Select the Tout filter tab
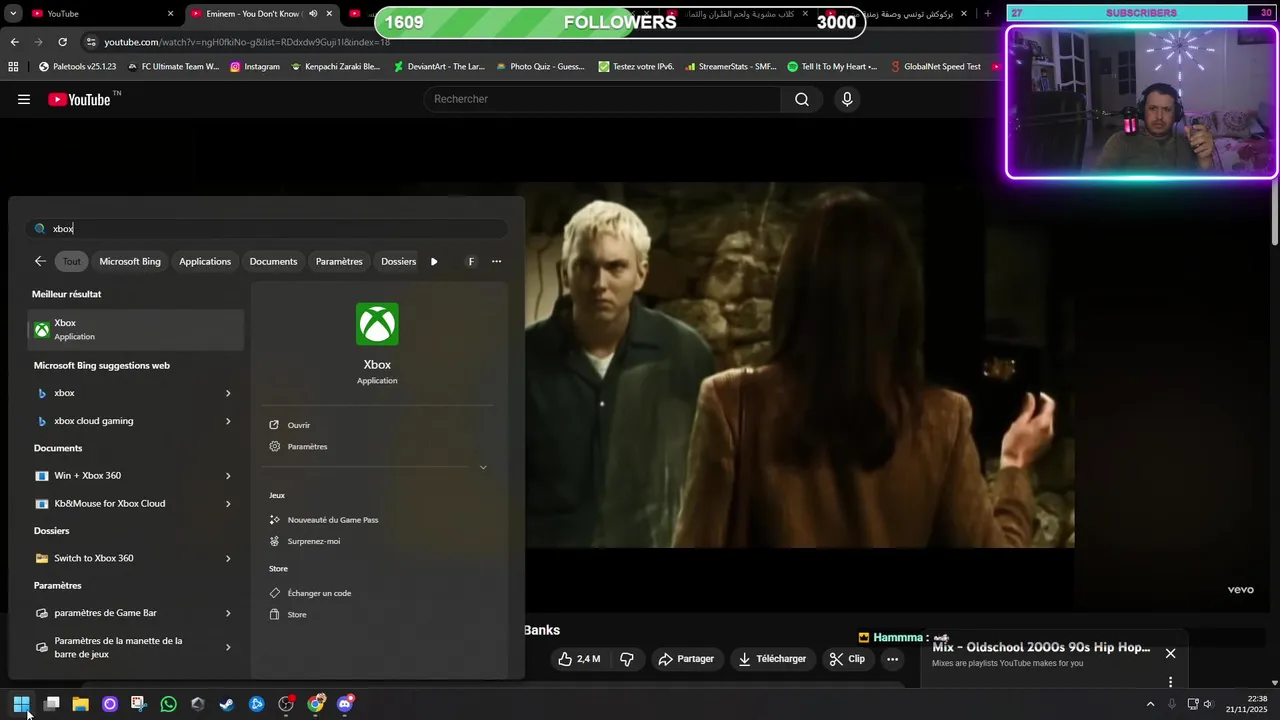 pyautogui.click(x=72, y=261)
